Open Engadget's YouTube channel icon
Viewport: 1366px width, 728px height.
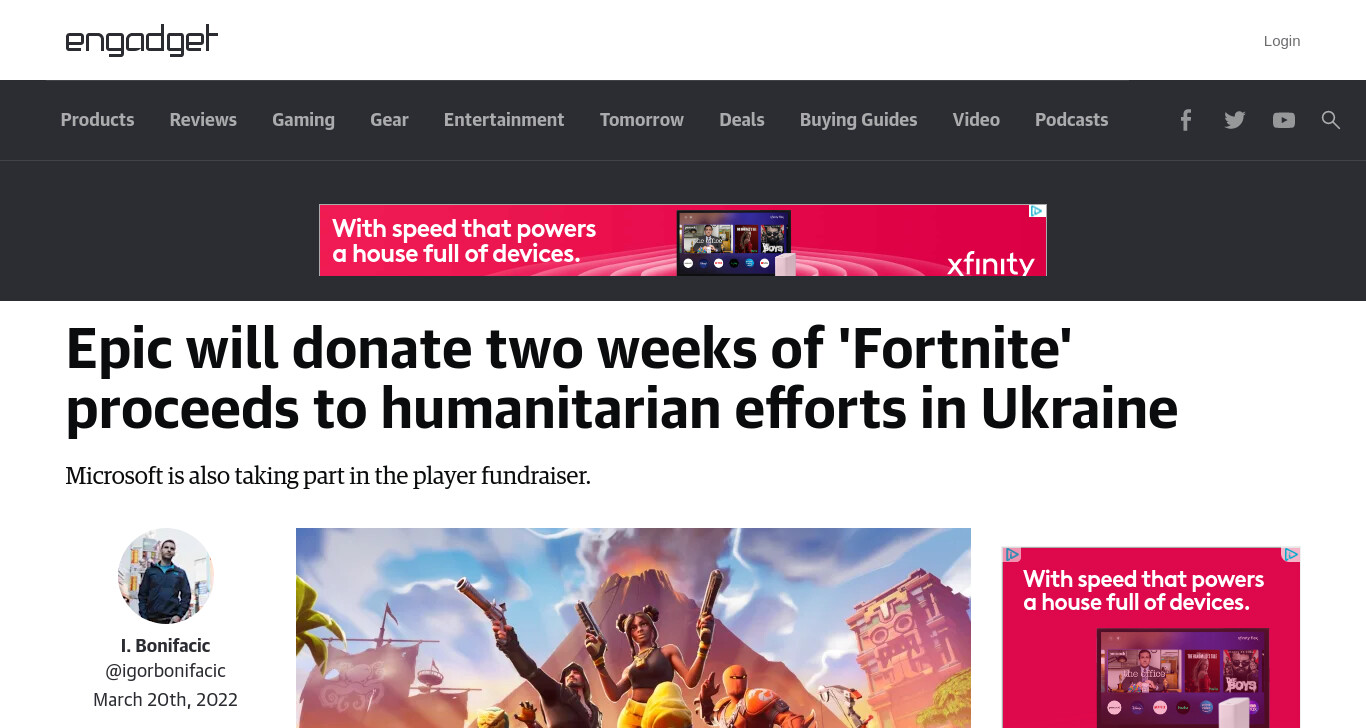pyautogui.click(x=1284, y=120)
